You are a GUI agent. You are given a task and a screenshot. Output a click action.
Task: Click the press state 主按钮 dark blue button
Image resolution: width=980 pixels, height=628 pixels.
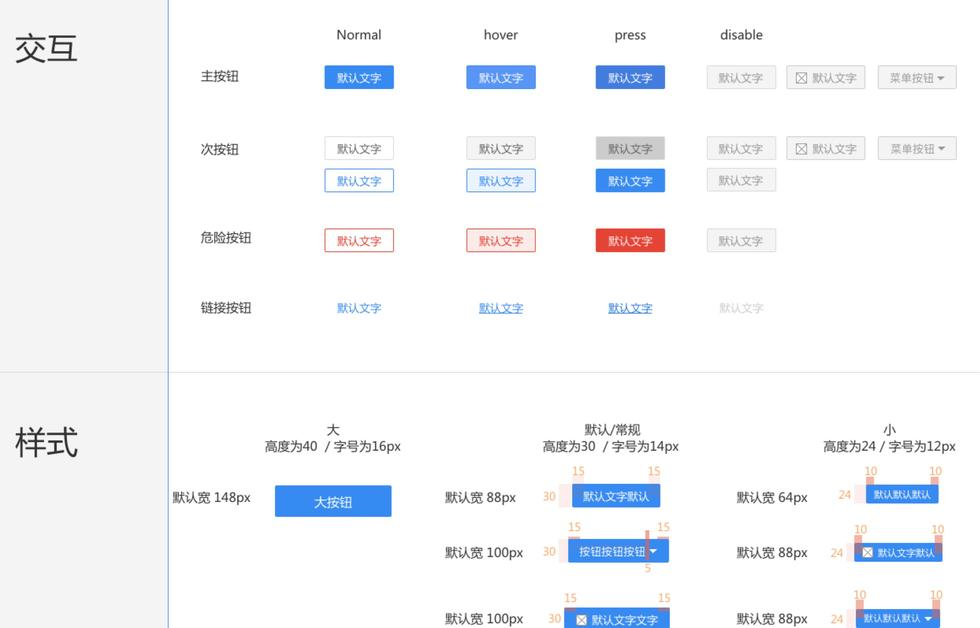coord(630,77)
